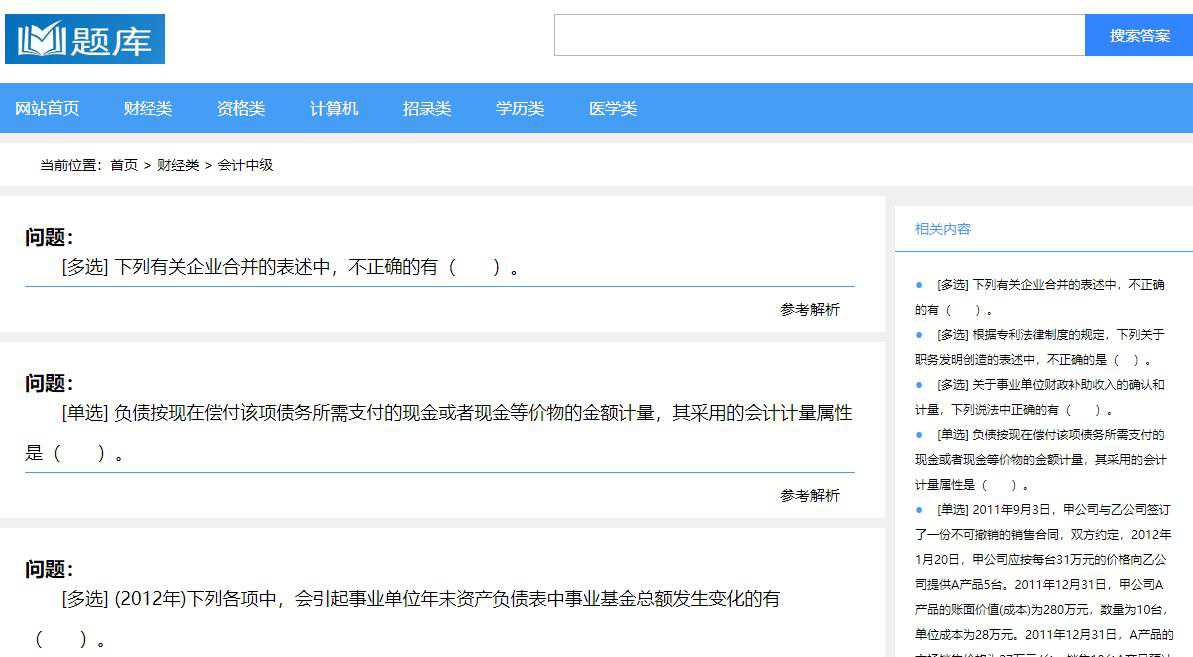View 参考解析 for the 企业合并 question

pos(810,309)
